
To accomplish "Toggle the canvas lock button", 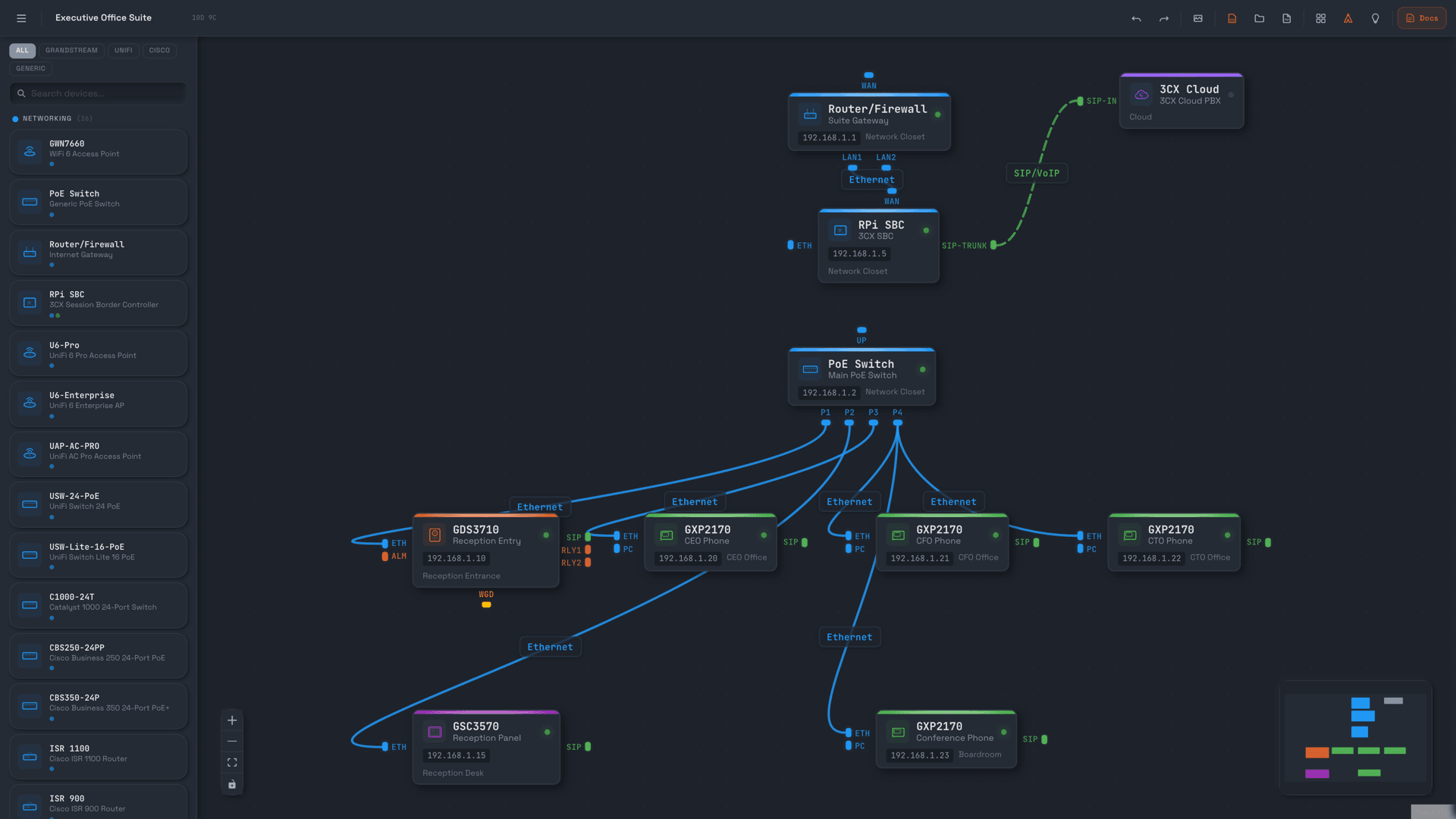I will (x=232, y=784).
